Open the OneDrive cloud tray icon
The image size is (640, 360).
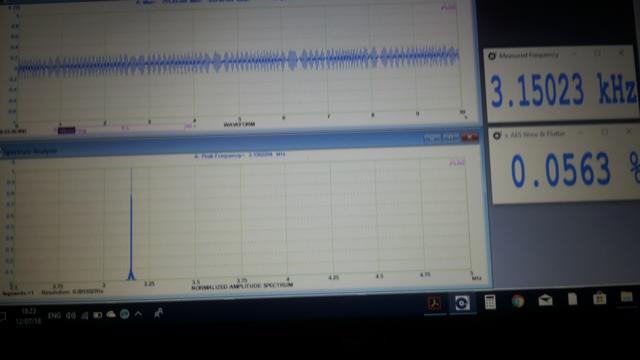coord(111,314)
